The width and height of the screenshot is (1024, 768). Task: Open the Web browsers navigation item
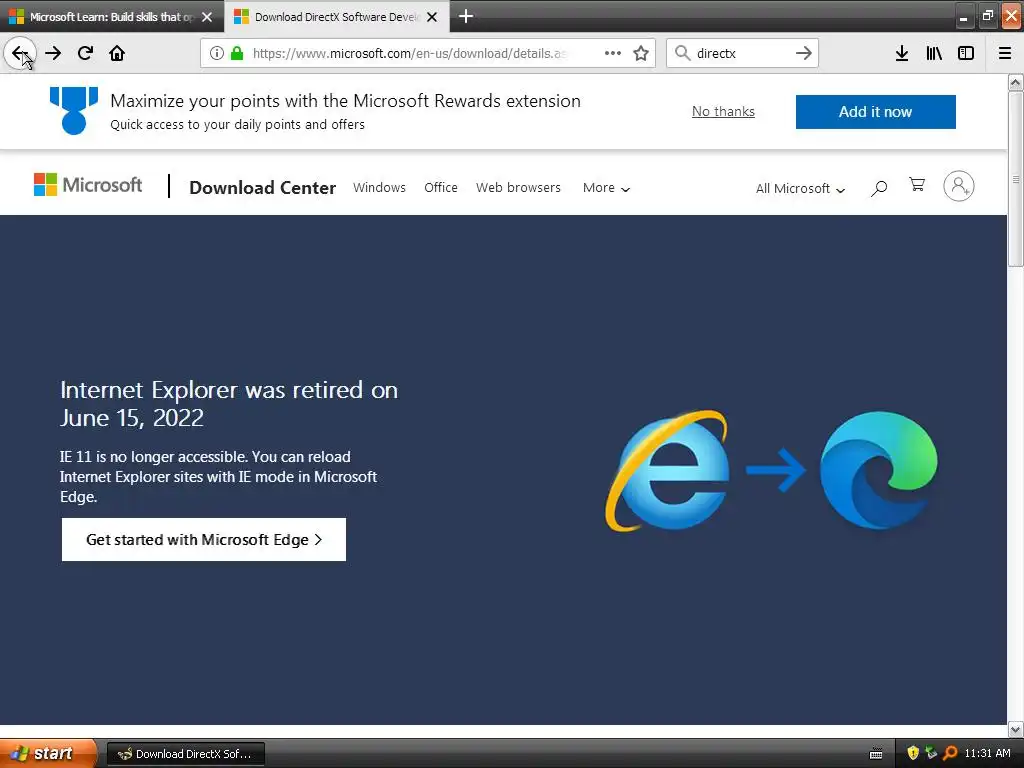point(519,188)
